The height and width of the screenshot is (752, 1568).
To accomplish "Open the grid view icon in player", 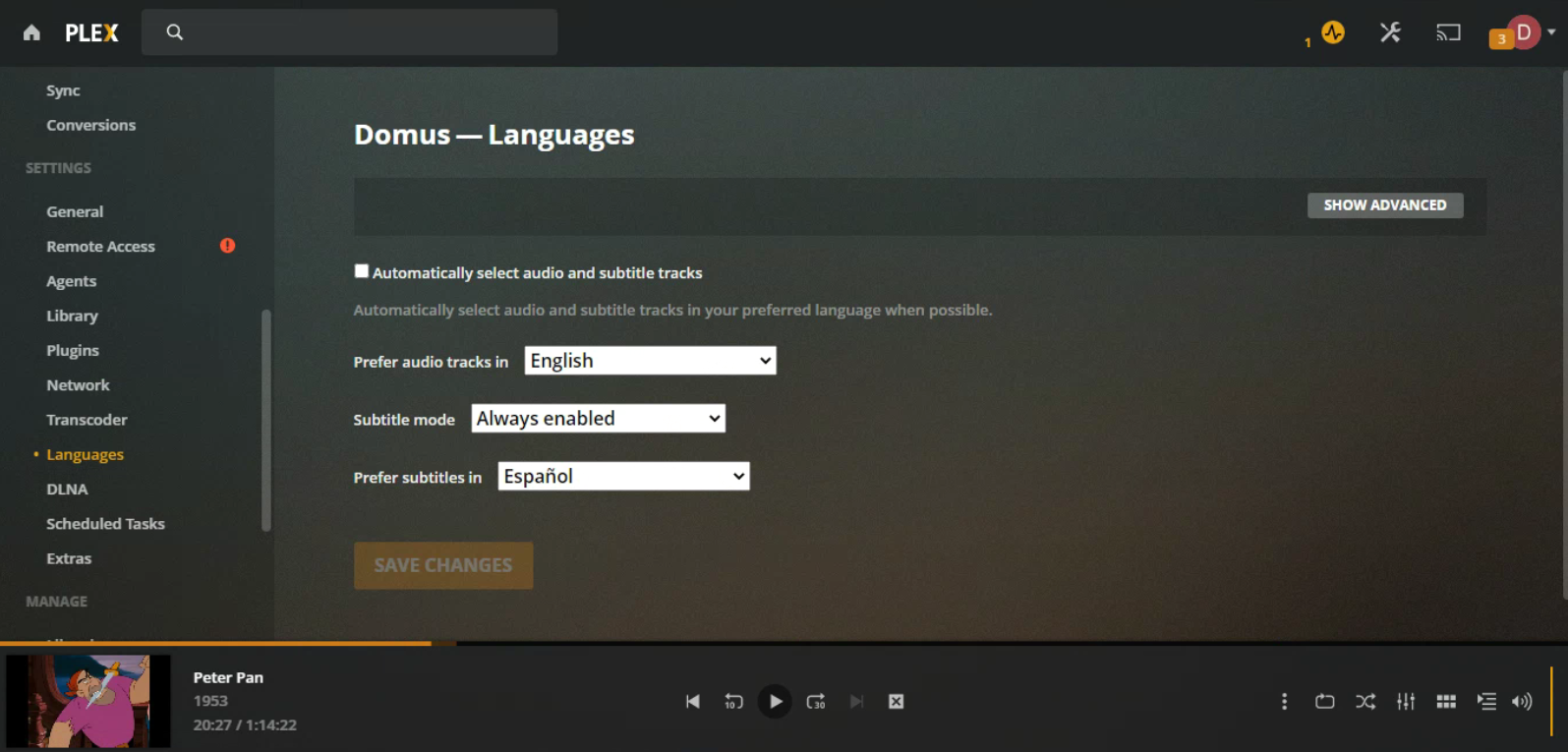I will click(1446, 702).
